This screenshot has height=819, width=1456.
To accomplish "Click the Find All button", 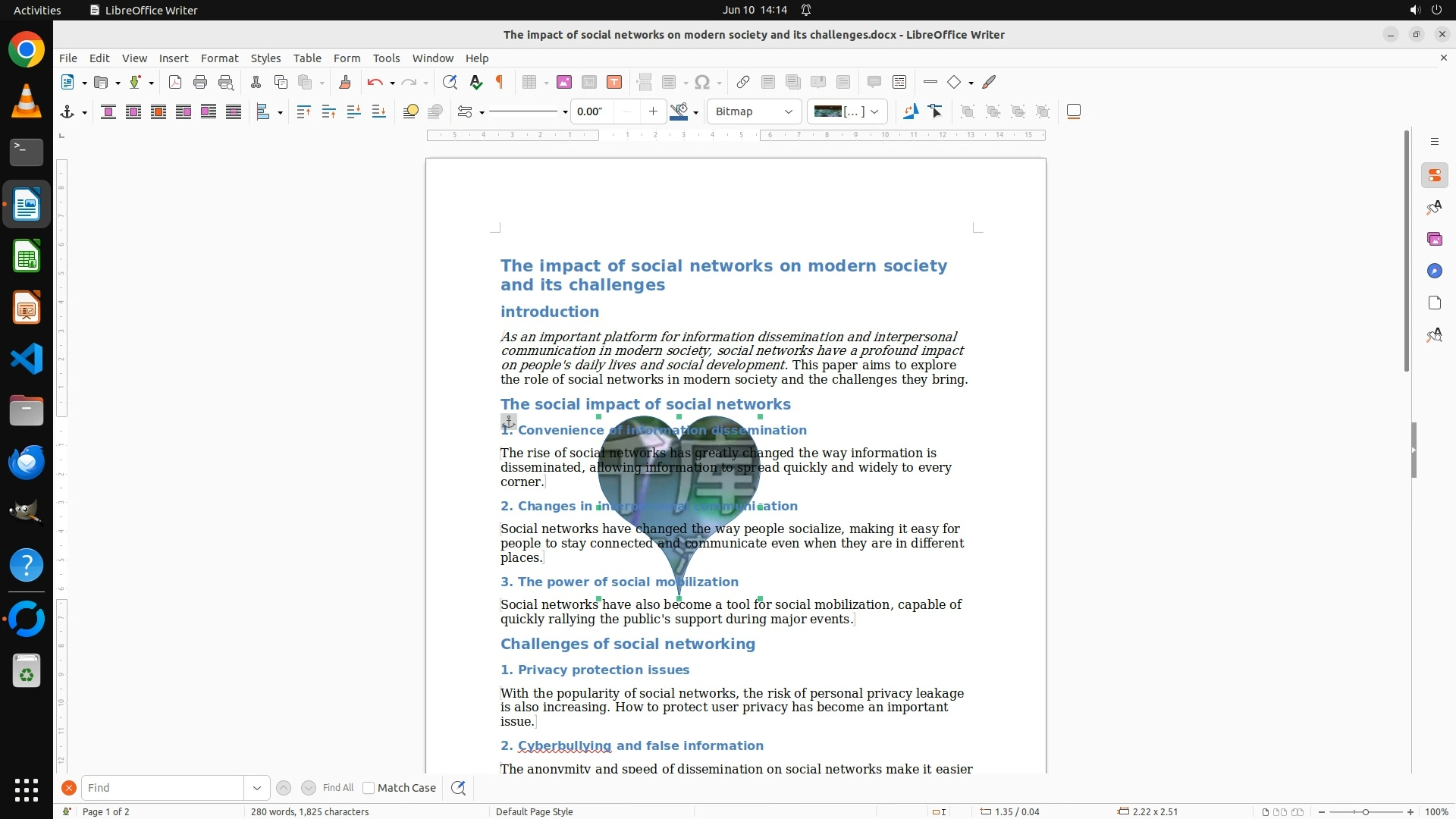I will pos(337,788).
